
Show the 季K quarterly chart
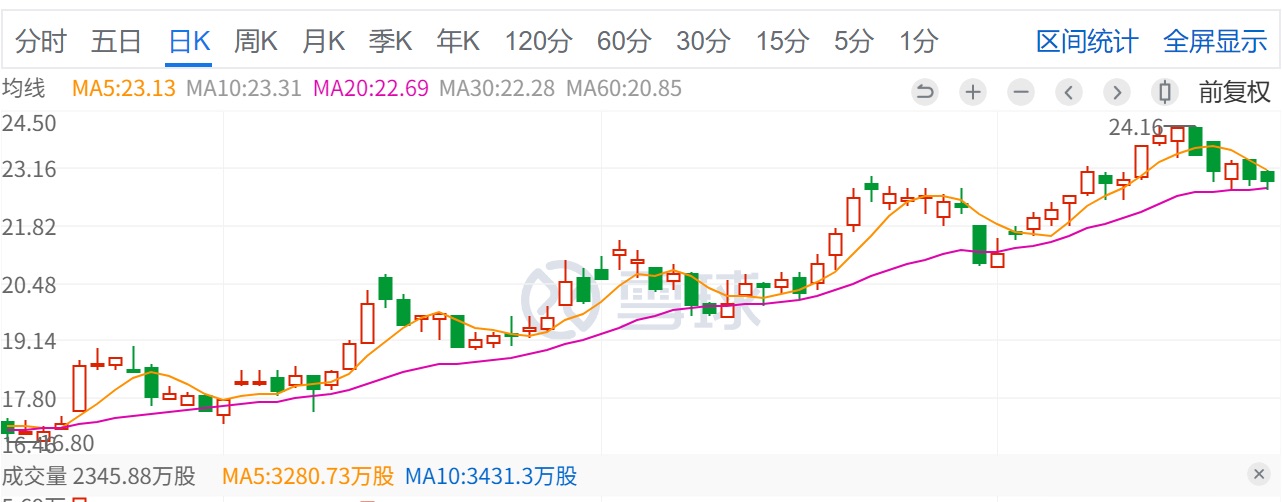click(390, 41)
